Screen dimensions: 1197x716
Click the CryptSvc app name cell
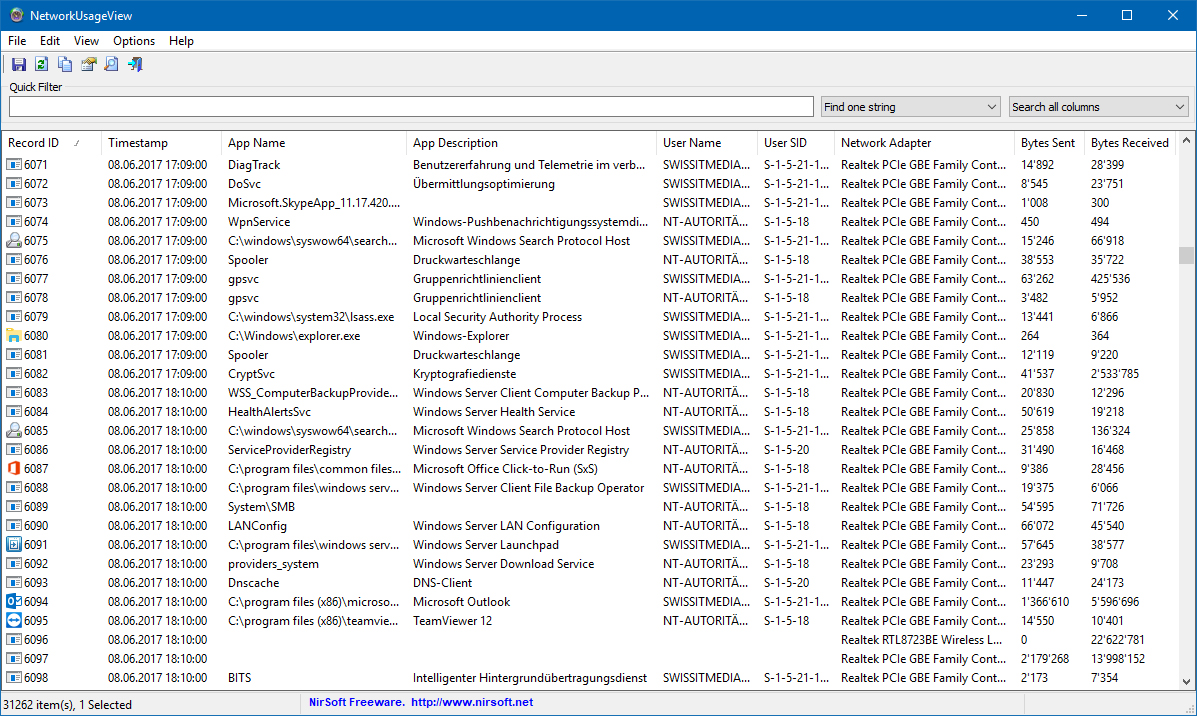[251, 374]
